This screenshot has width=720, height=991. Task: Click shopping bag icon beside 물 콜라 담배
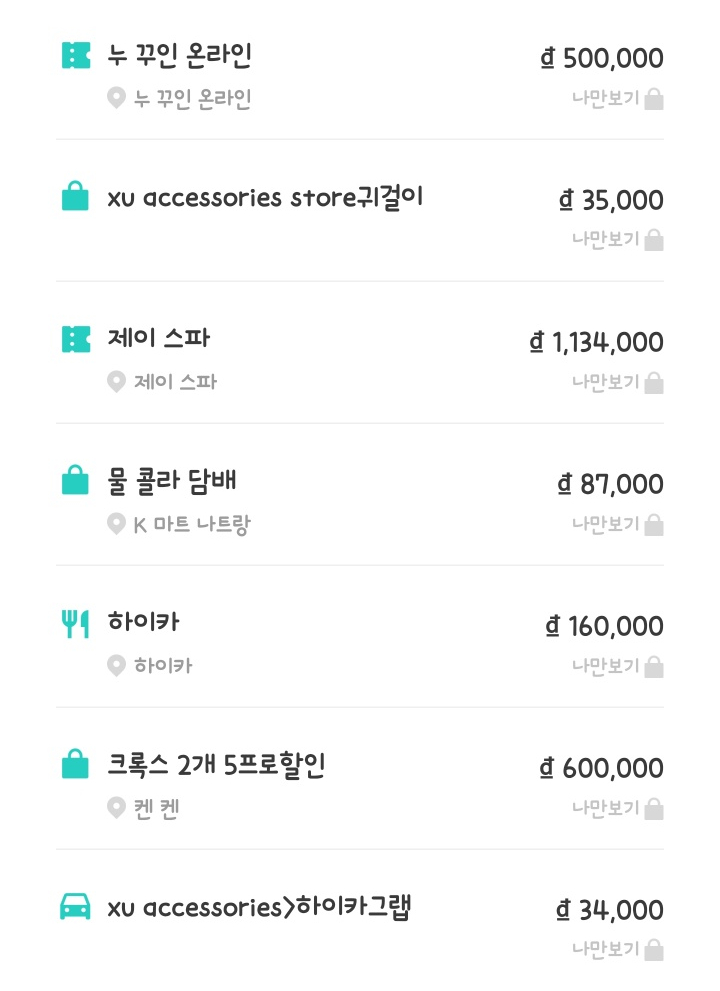click(x=76, y=481)
